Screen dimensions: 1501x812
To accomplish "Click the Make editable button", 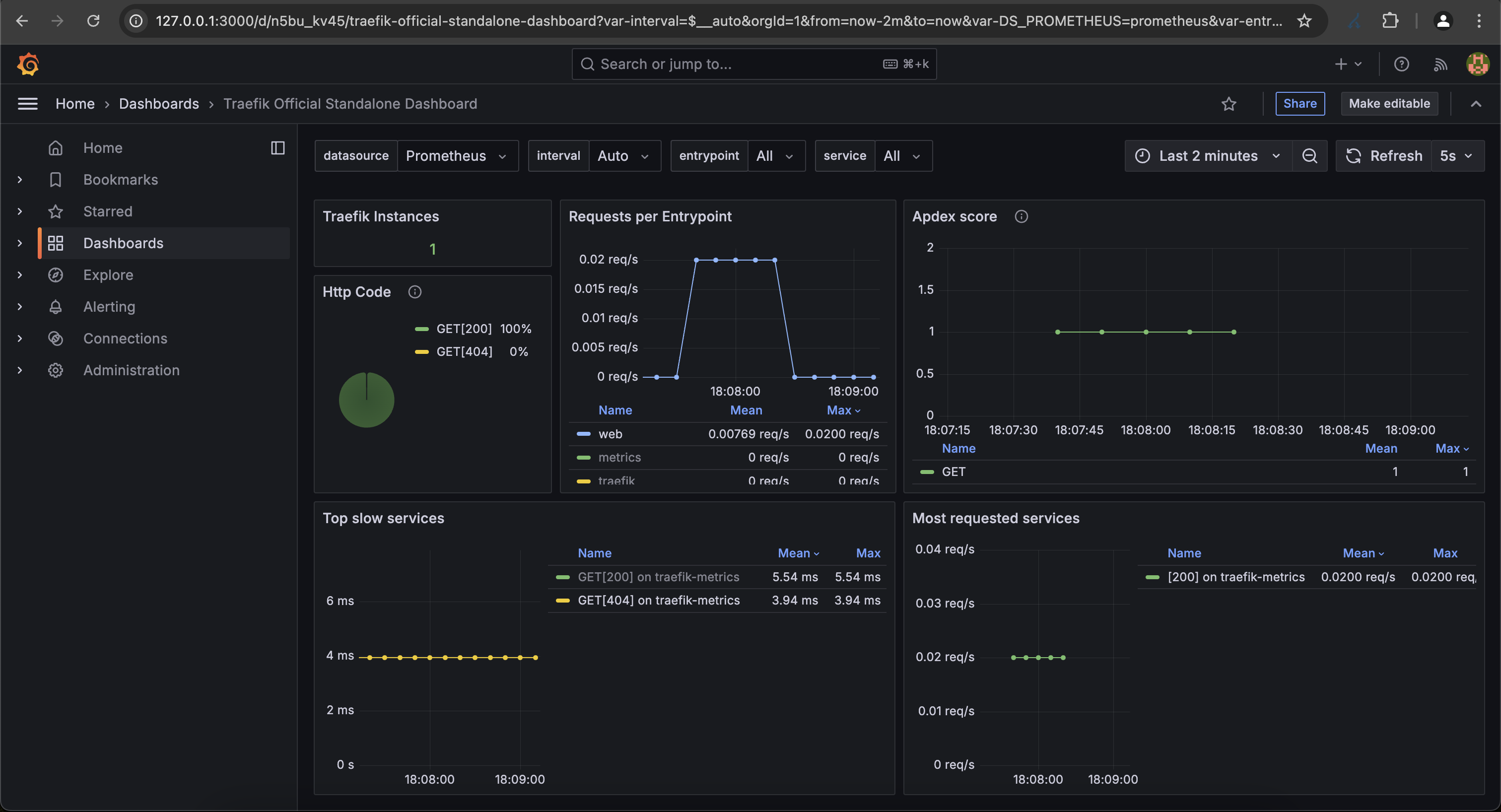I will [x=1389, y=103].
